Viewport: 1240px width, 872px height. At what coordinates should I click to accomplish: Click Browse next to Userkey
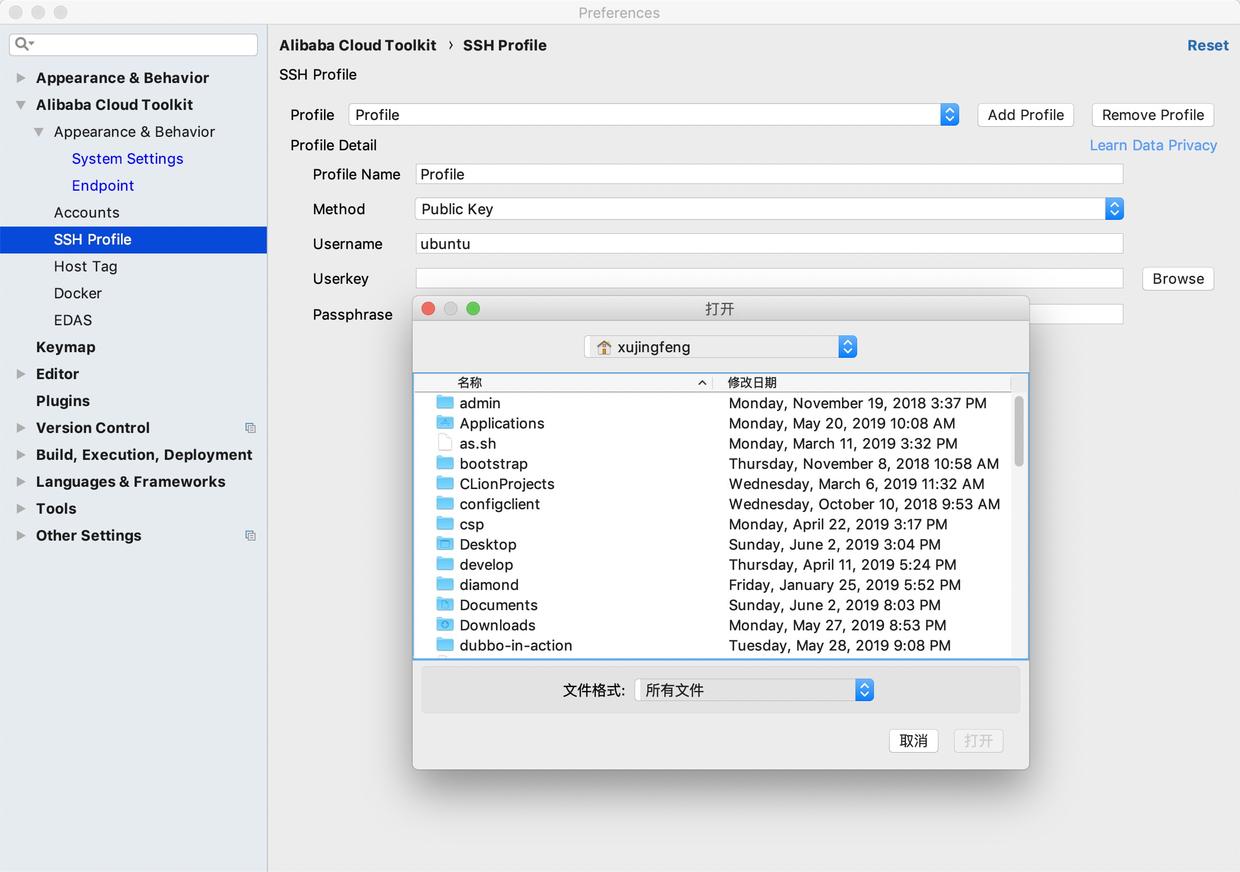coord(1178,279)
